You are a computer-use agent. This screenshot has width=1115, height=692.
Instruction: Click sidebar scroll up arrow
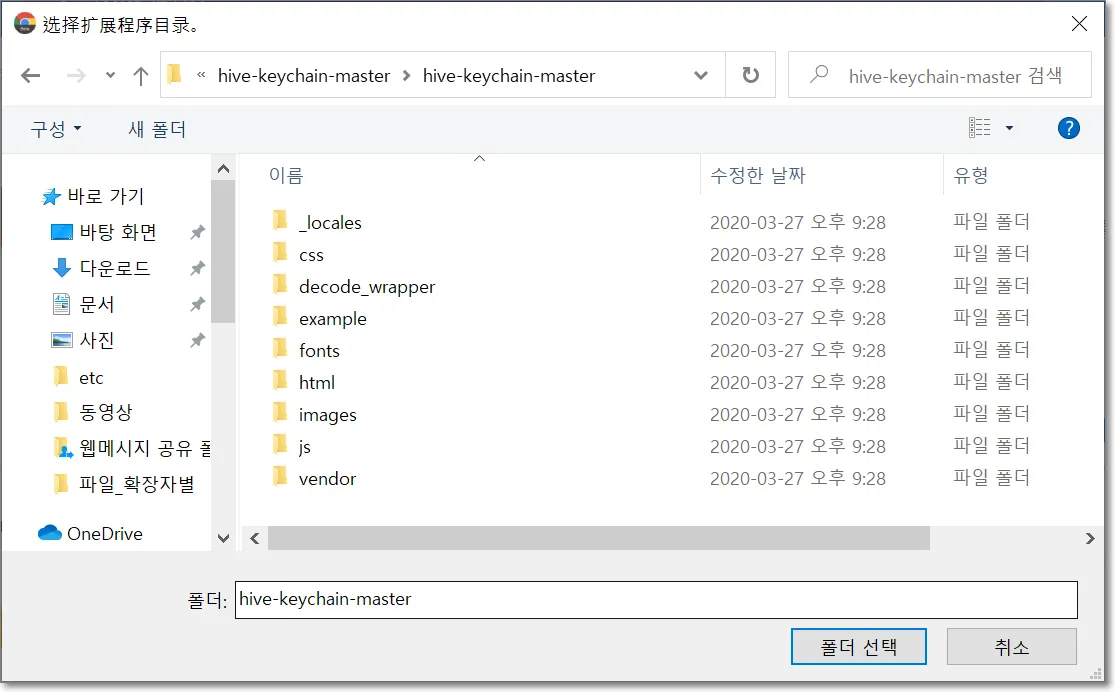pos(223,169)
